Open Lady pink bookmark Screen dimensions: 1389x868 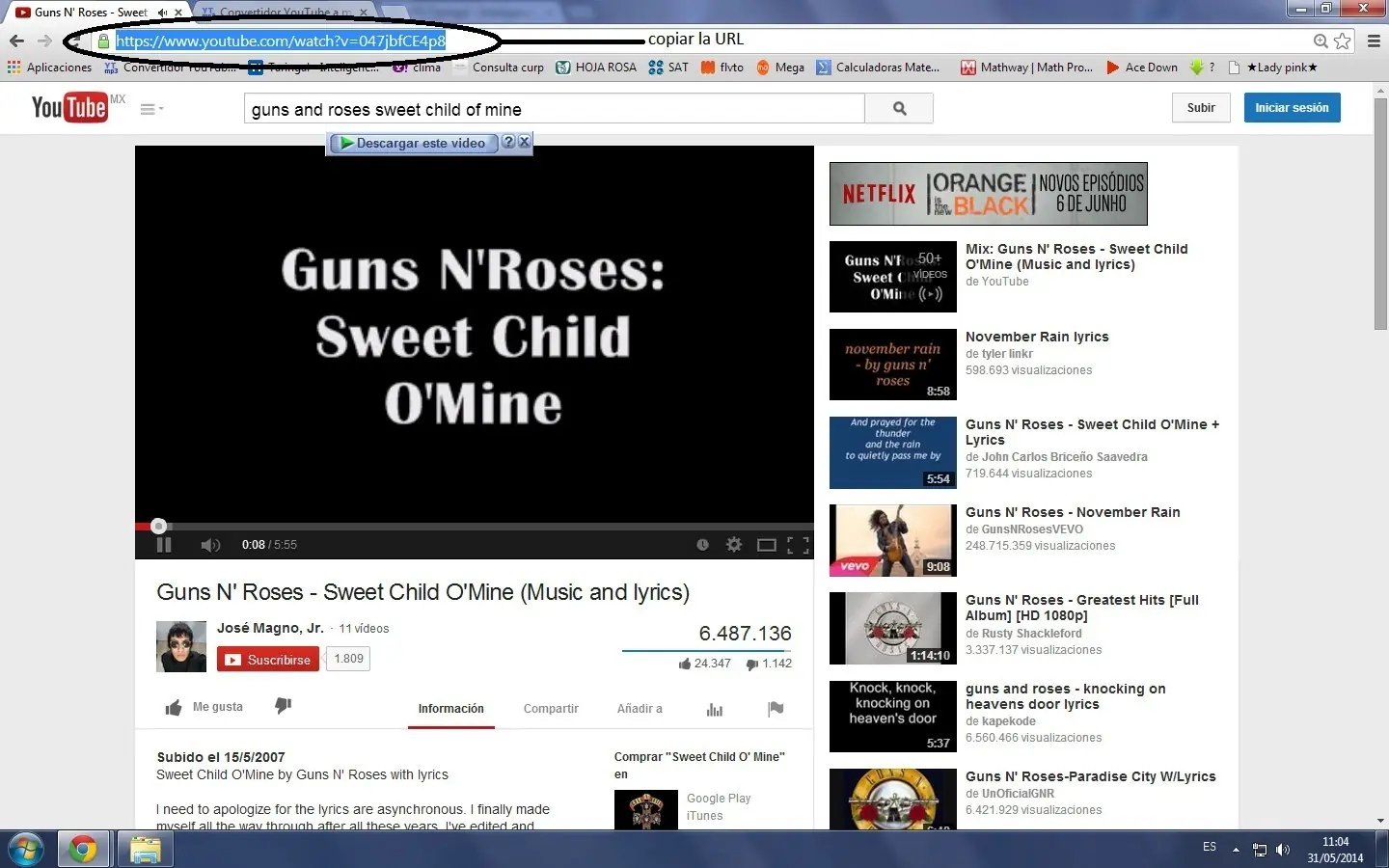(1272, 68)
